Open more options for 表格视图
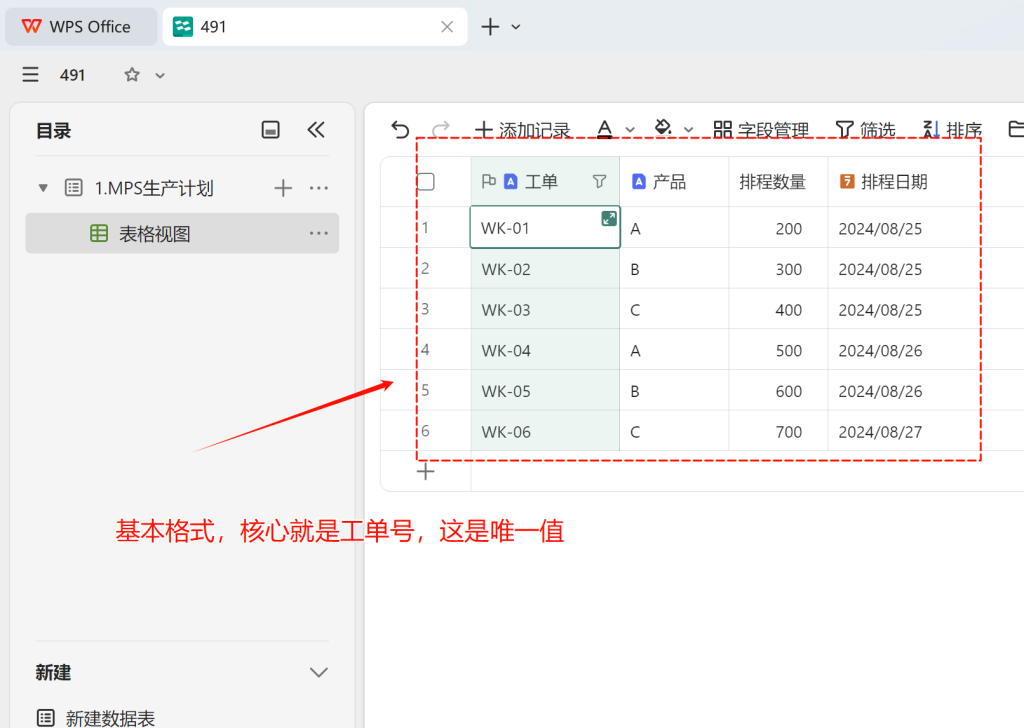Screen dimensions: 1024x728 [319, 233]
